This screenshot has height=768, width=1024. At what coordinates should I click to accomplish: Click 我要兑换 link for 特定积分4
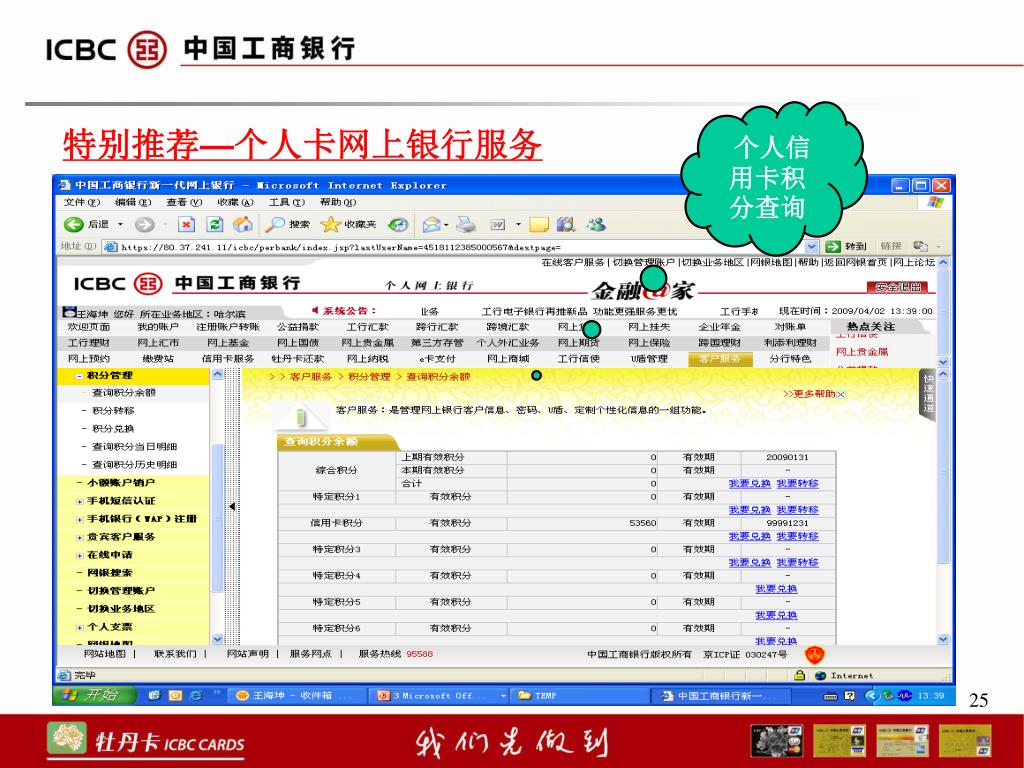776,589
